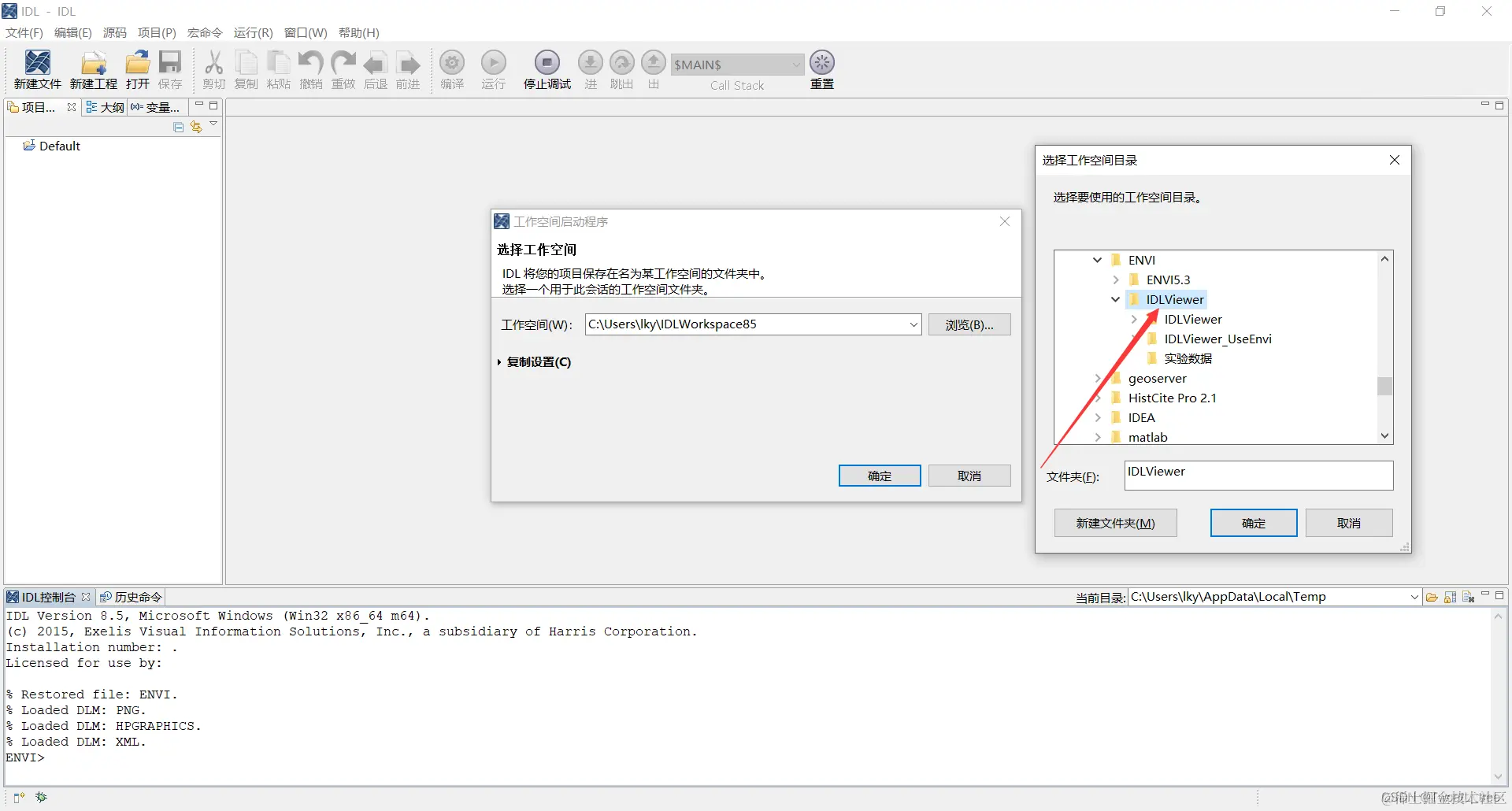Click the Stop Debugging (停止调试) icon

(x=547, y=62)
